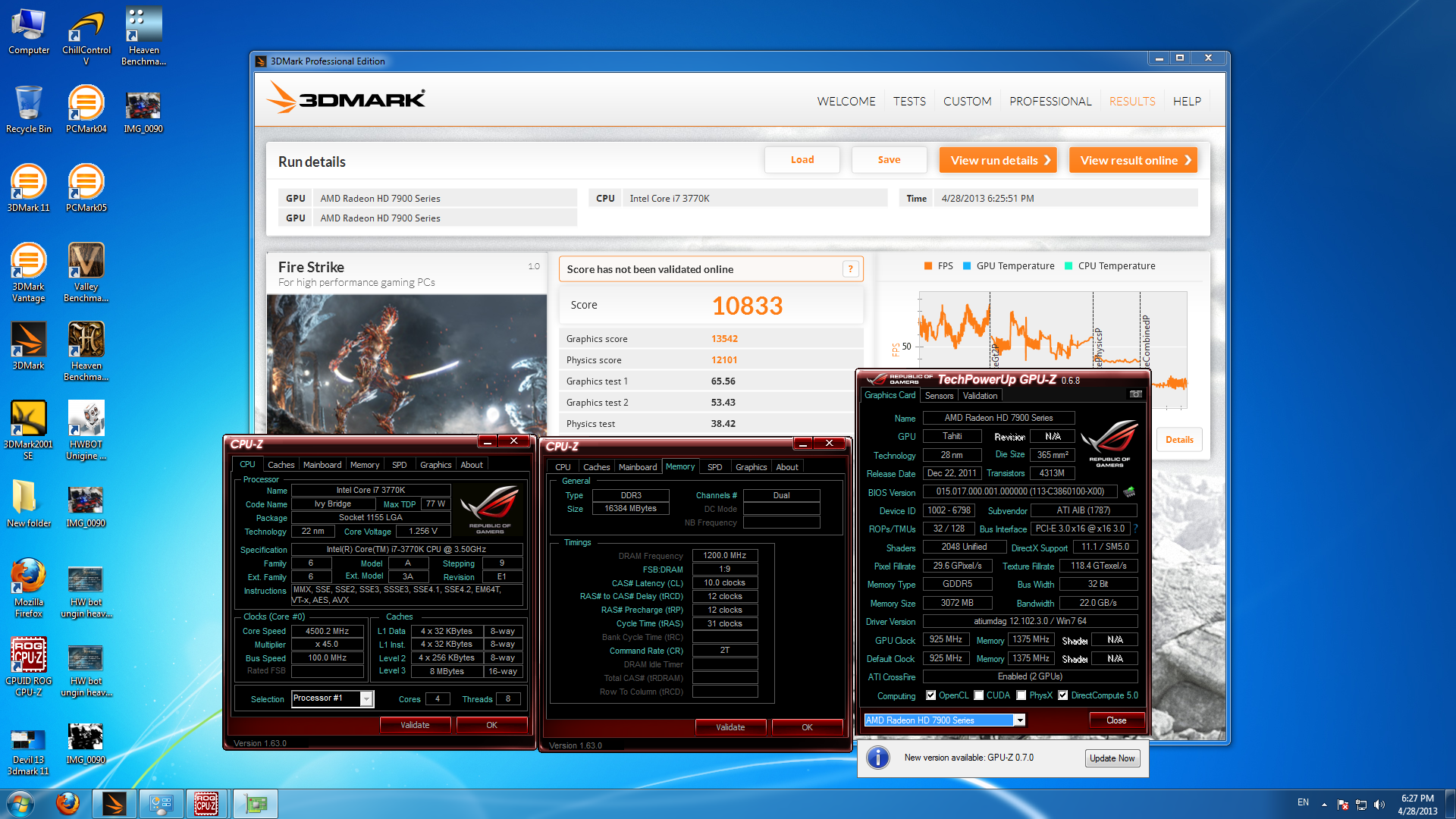
Task: Launch the PCMark04 desktop shortcut
Action: tap(86, 110)
